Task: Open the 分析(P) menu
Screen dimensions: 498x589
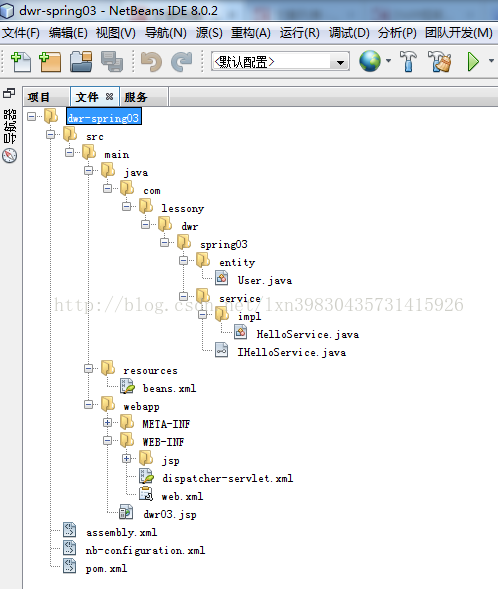Action: [x=397, y=33]
